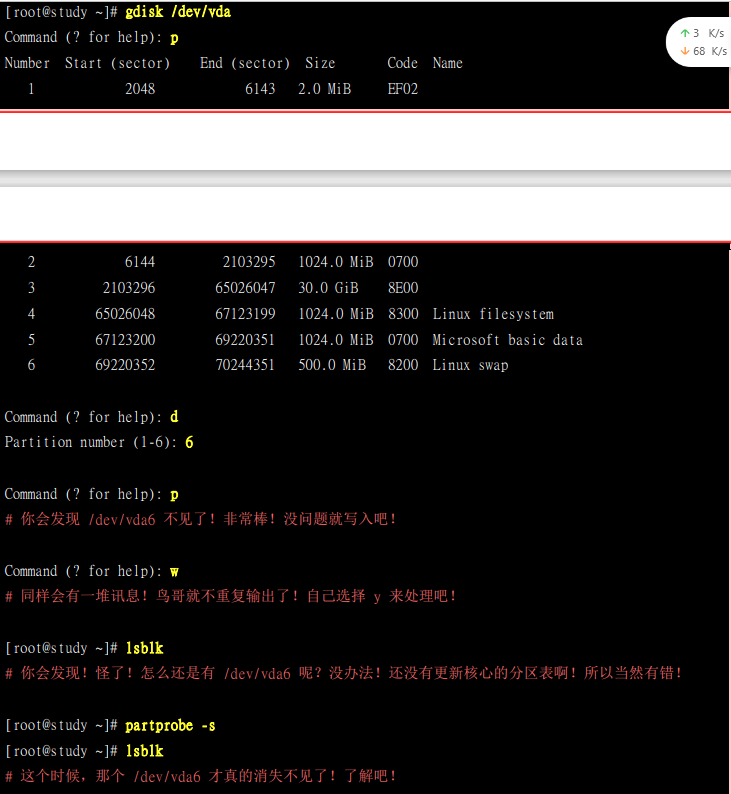Select the 'Start (sector)' column header

click(117, 63)
